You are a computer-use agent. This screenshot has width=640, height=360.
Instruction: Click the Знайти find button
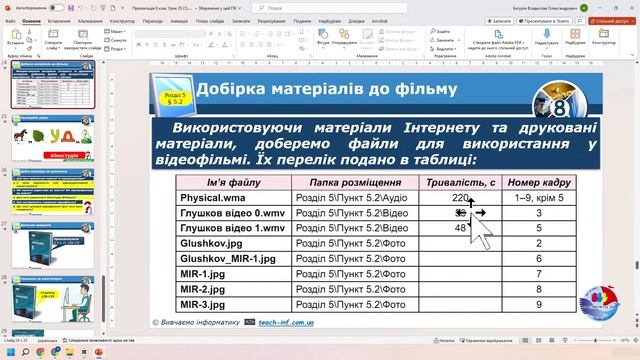click(x=440, y=31)
